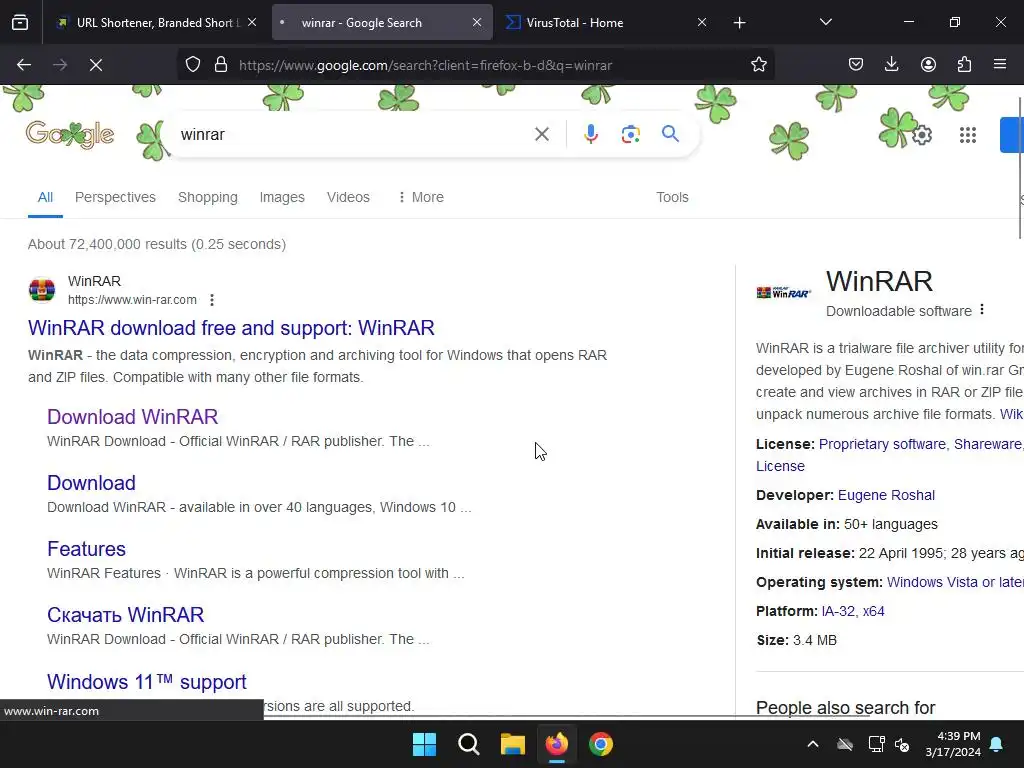Open Firefox View icon in tab strip
1024x768 pixels.
[x=20, y=23]
